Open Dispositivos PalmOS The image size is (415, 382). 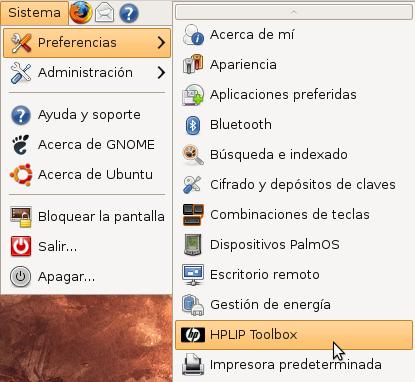click(294, 245)
